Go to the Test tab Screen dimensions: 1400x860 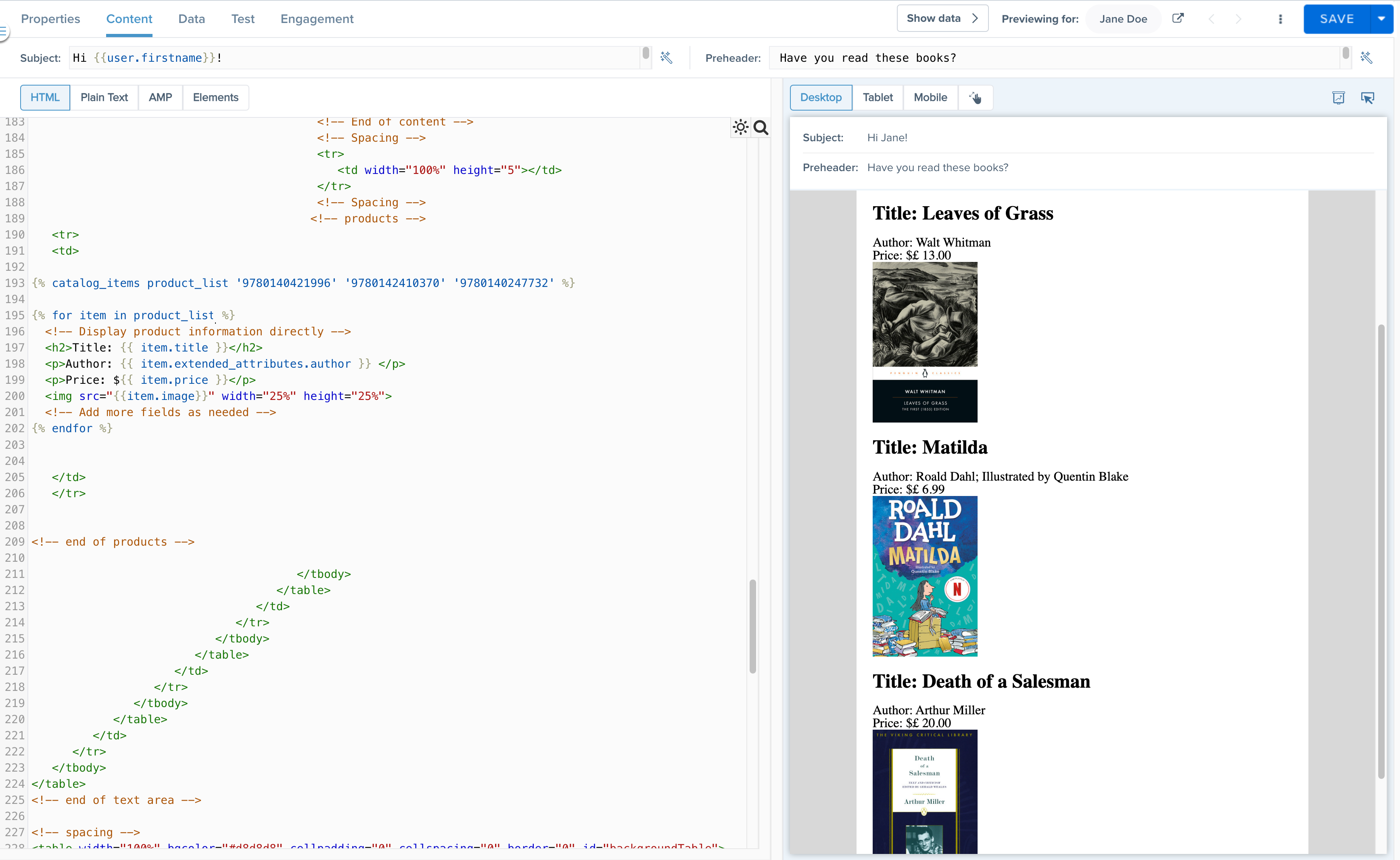[x=243, y=19]
